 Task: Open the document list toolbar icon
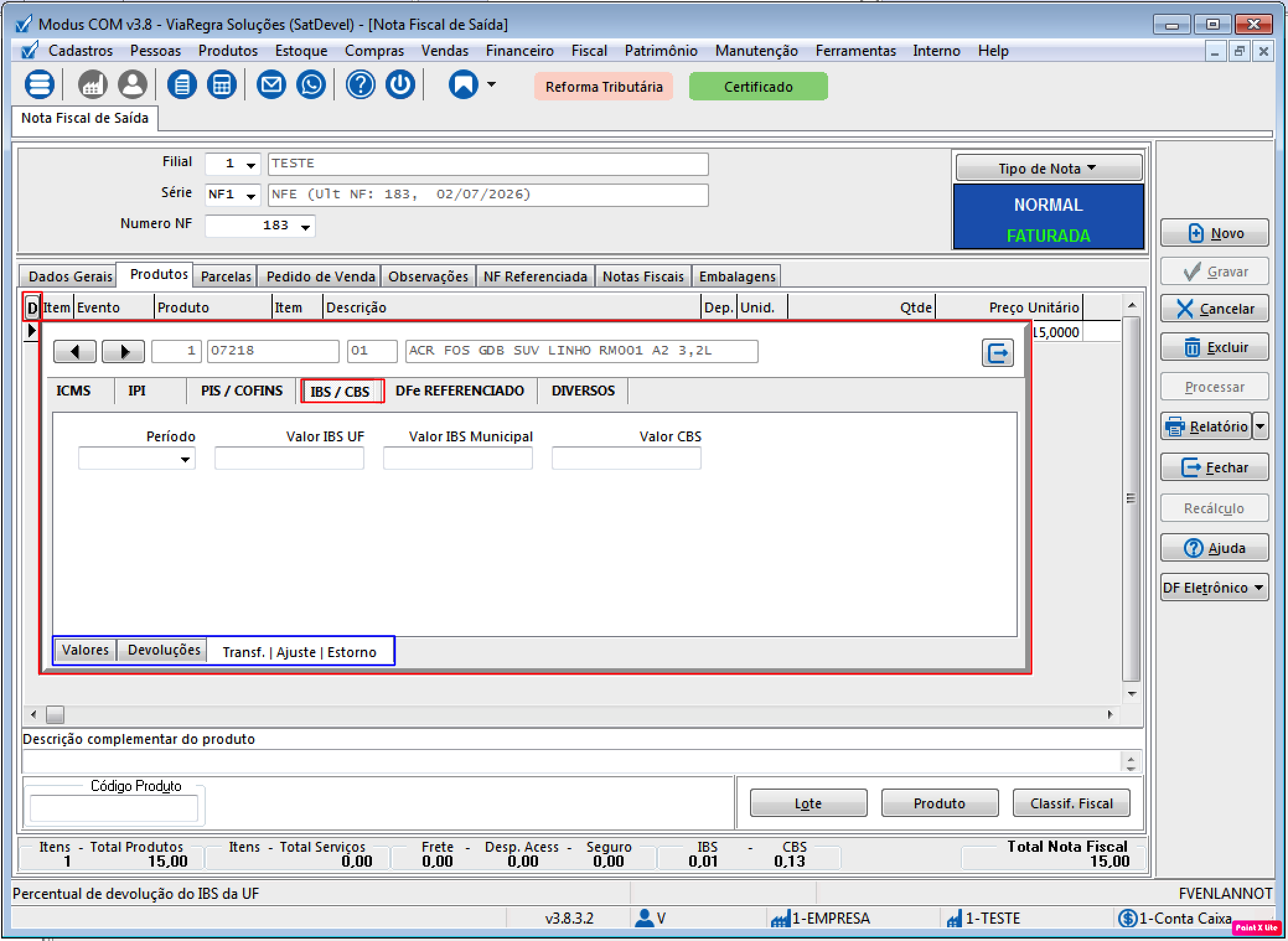click(182, 84)
